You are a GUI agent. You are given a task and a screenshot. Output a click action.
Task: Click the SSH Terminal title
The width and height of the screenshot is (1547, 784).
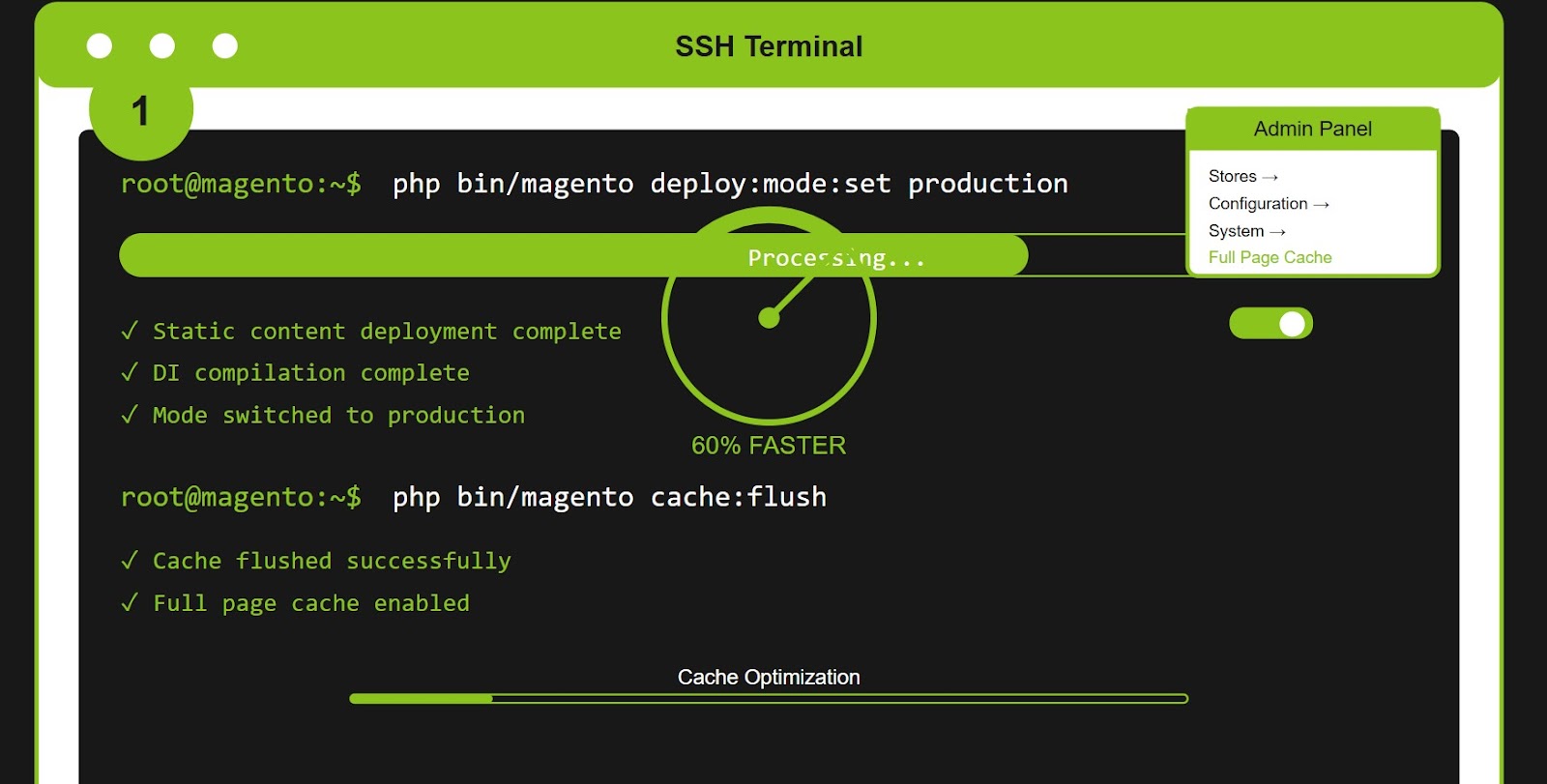point(769,46)
